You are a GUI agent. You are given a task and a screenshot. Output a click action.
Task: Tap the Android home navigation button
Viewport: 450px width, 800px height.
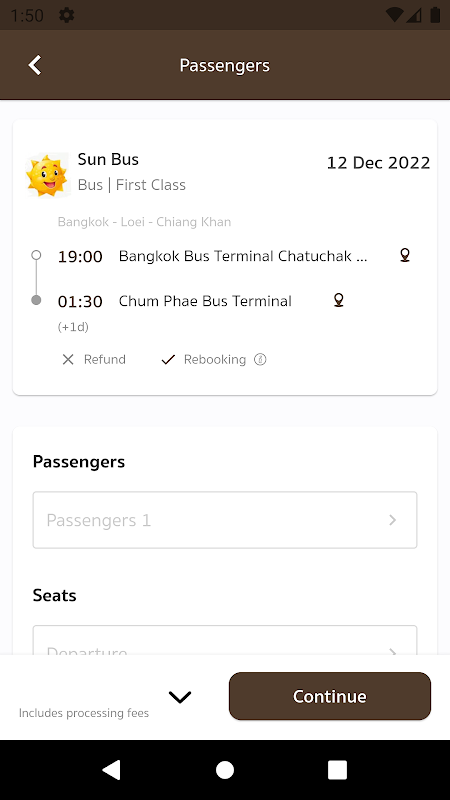coord(225,770)
